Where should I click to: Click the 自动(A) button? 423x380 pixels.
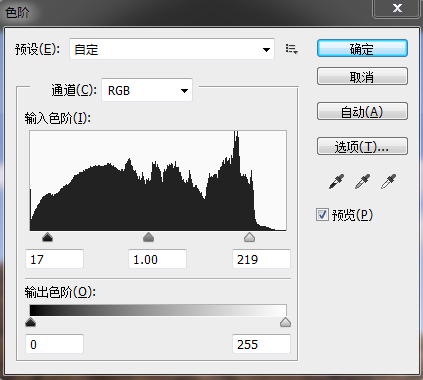point(362,111)
